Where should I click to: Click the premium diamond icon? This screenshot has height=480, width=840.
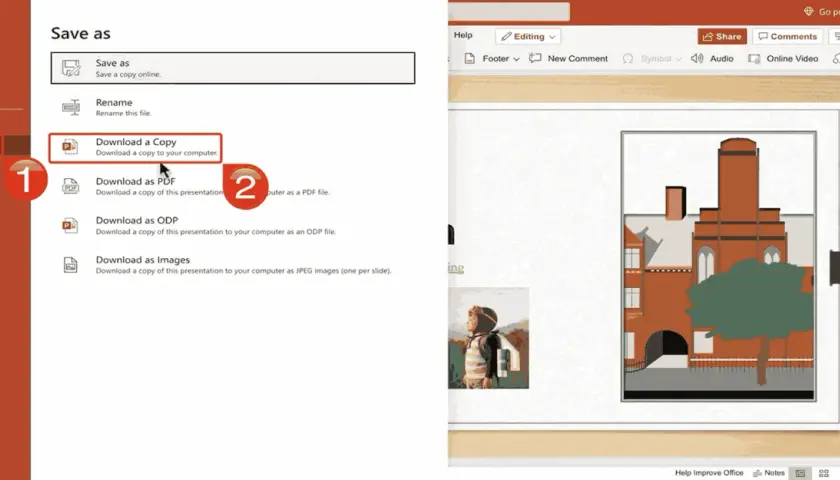tap(808, 11)
